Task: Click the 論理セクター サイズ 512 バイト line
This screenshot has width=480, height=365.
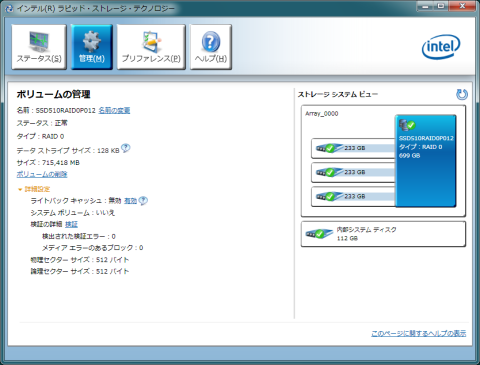Action: coord(80,271)
